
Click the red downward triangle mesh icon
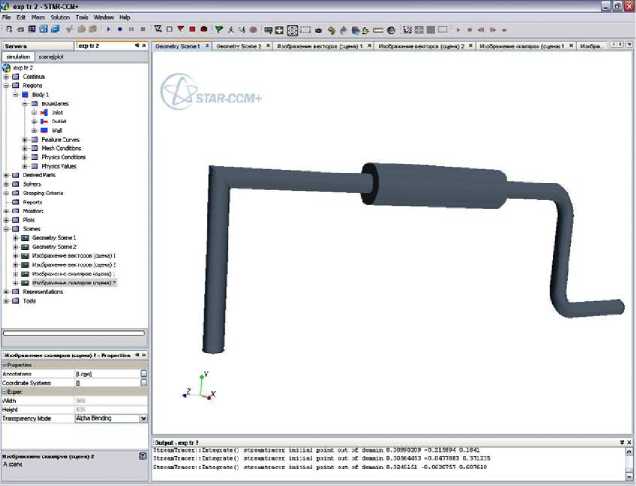pos(181,29)
